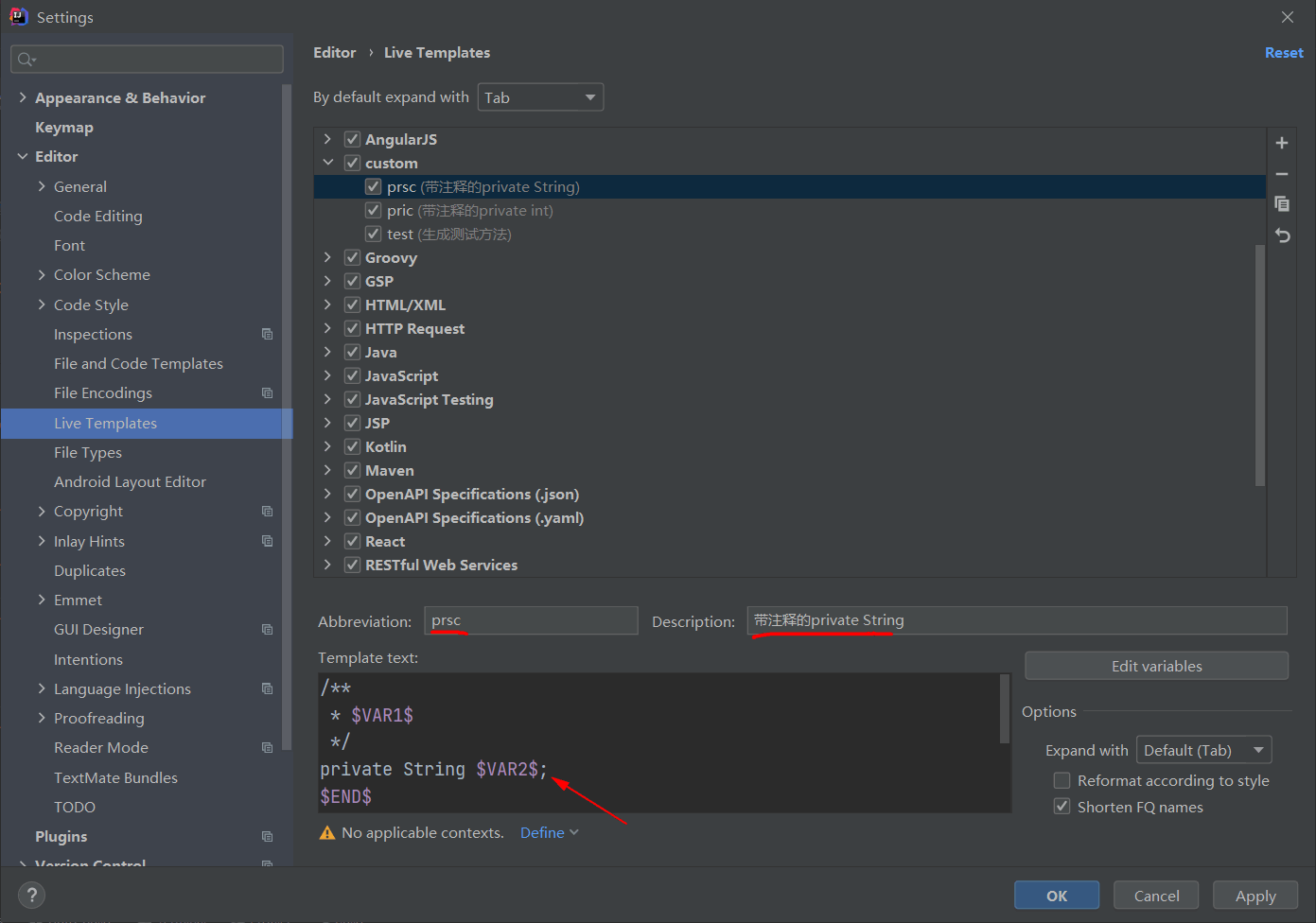The width and height of the screenshot is (1316, 923).
Task: Click the Abbreviation input field
Action: click(531, 620)
